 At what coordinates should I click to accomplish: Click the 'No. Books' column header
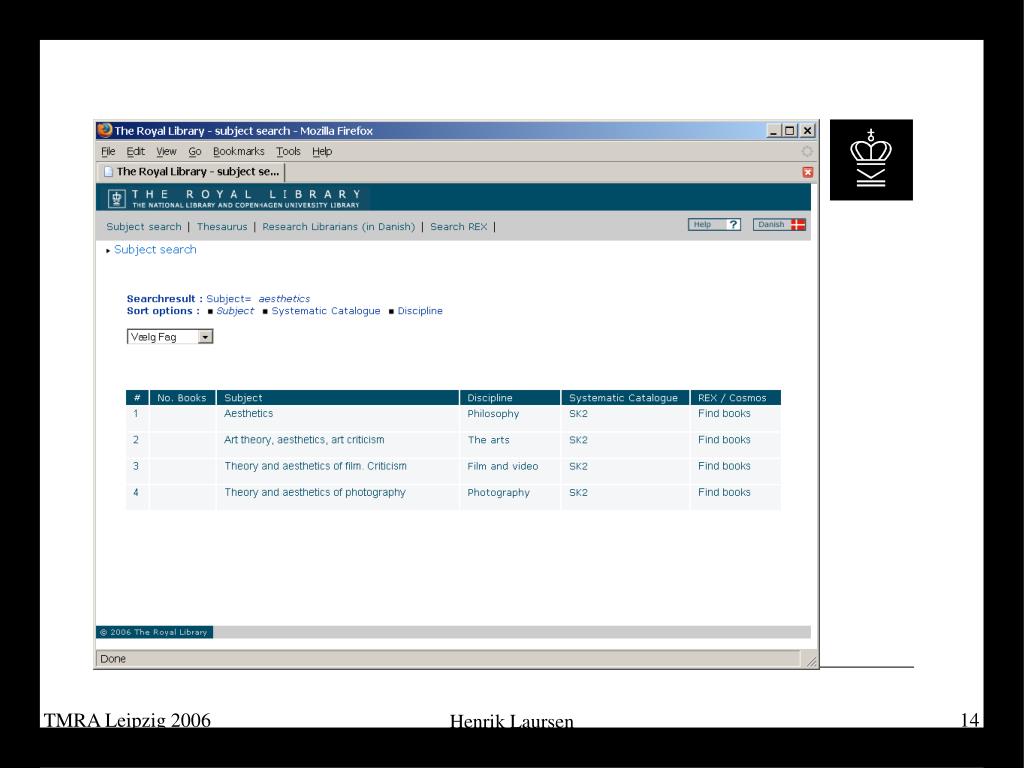(182, 398)
